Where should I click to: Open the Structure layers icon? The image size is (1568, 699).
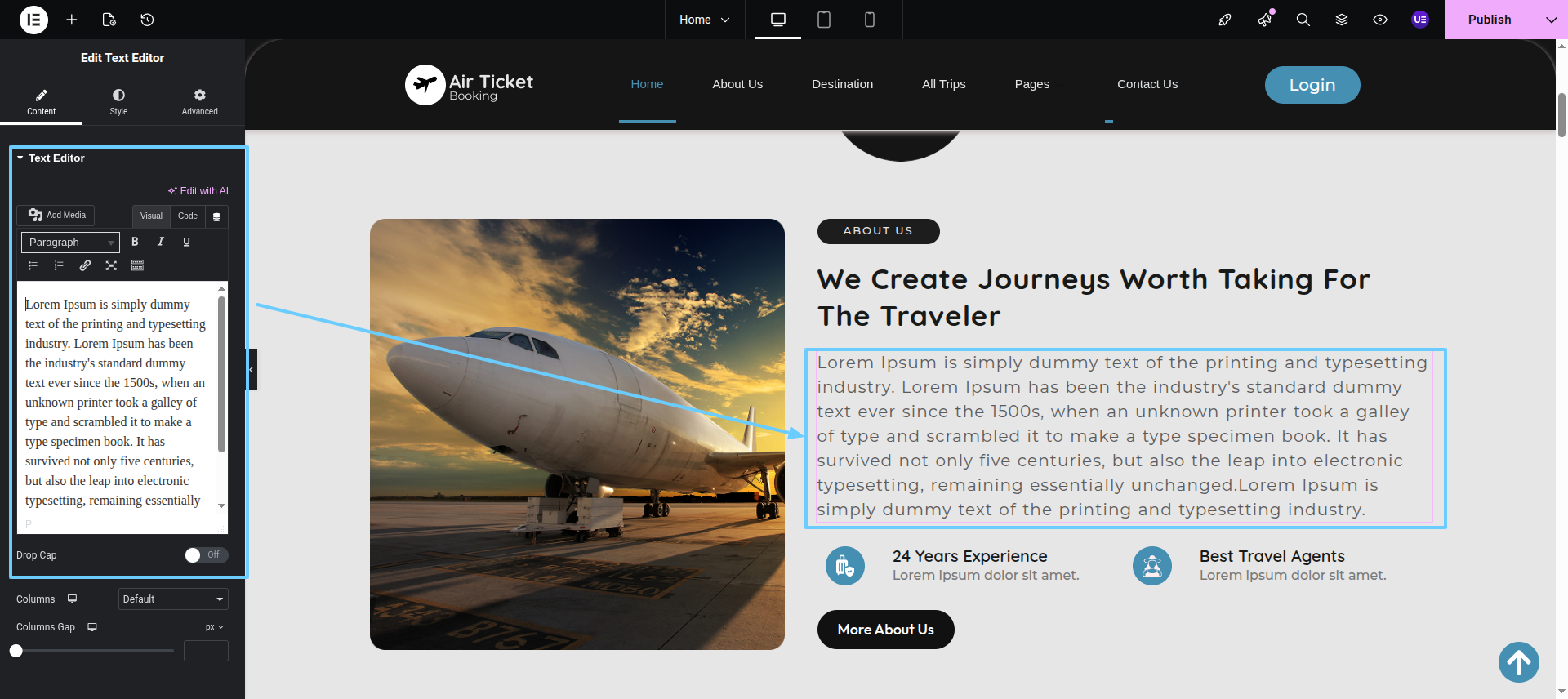[1342, 20]
